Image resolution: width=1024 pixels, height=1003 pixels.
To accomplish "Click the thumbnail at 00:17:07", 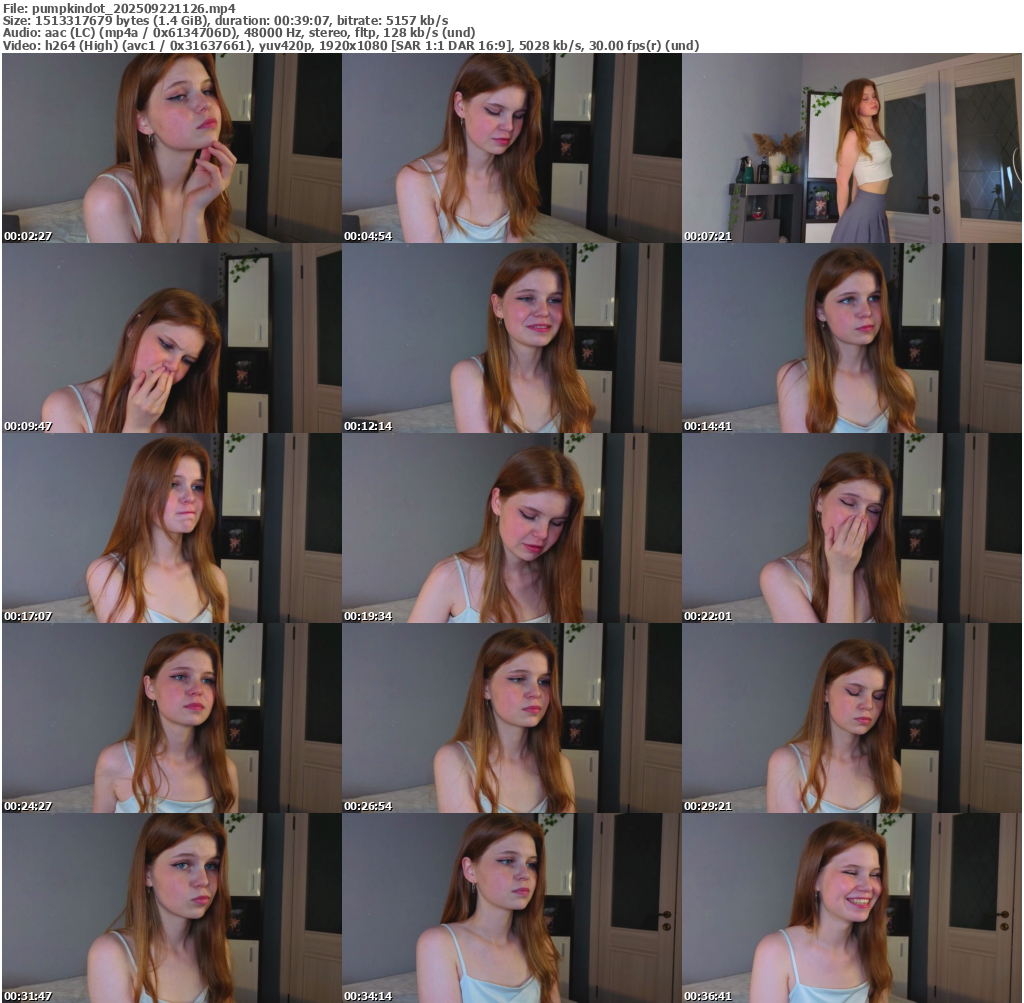I will (171, 528).
